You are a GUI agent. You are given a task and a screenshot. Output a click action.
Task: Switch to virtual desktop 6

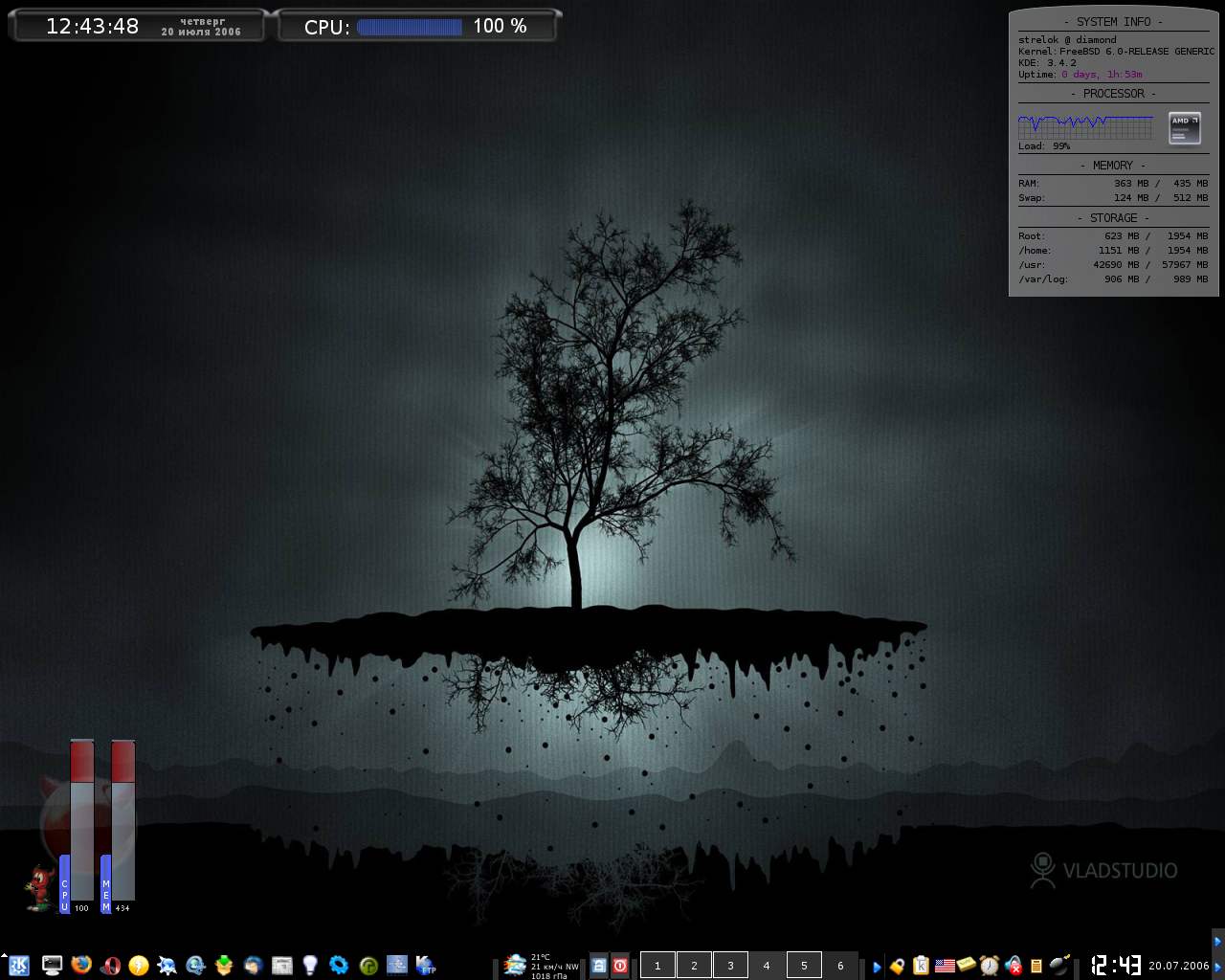pos(840,966)
